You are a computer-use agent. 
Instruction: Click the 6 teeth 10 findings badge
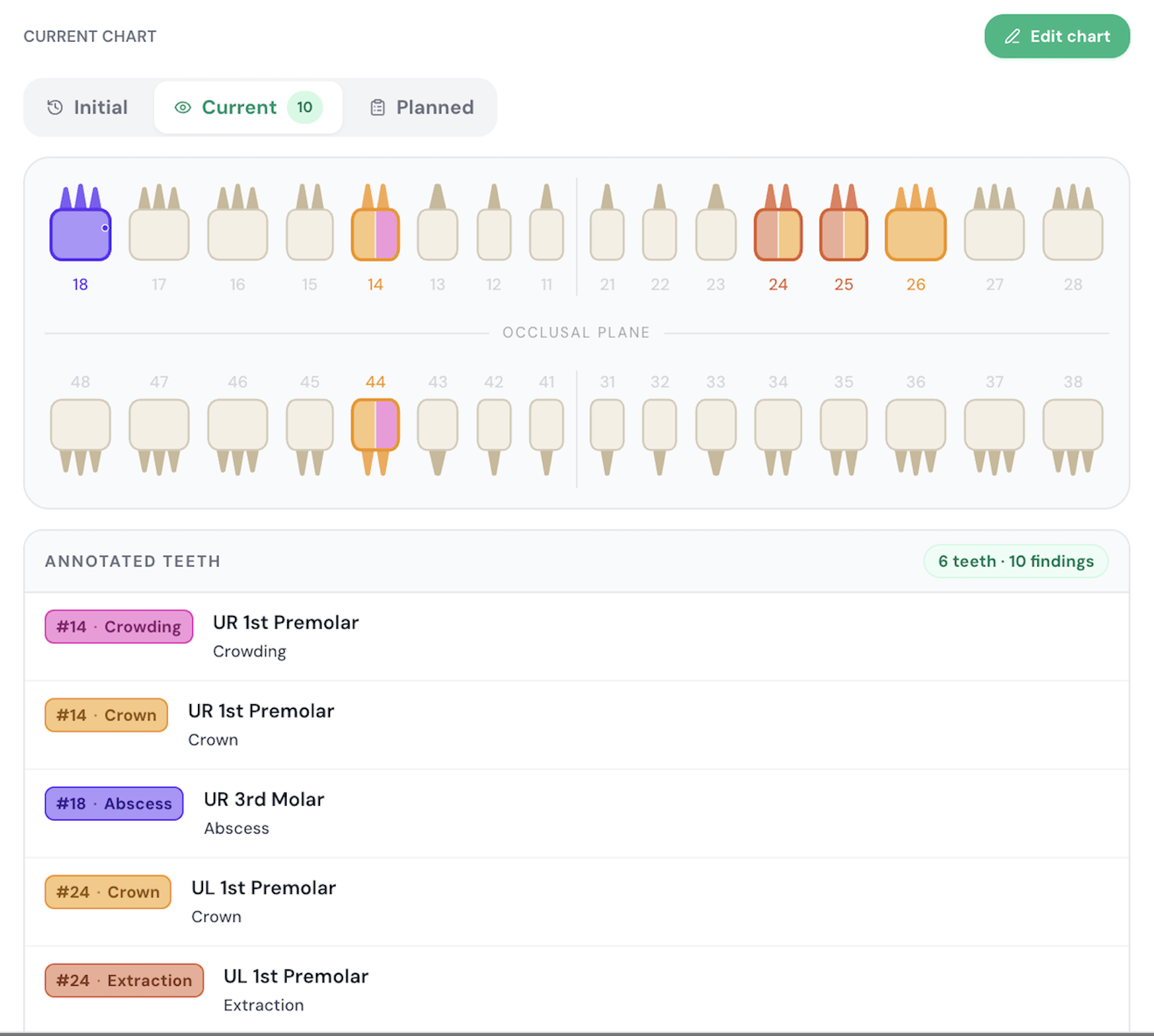point(1016,561)
